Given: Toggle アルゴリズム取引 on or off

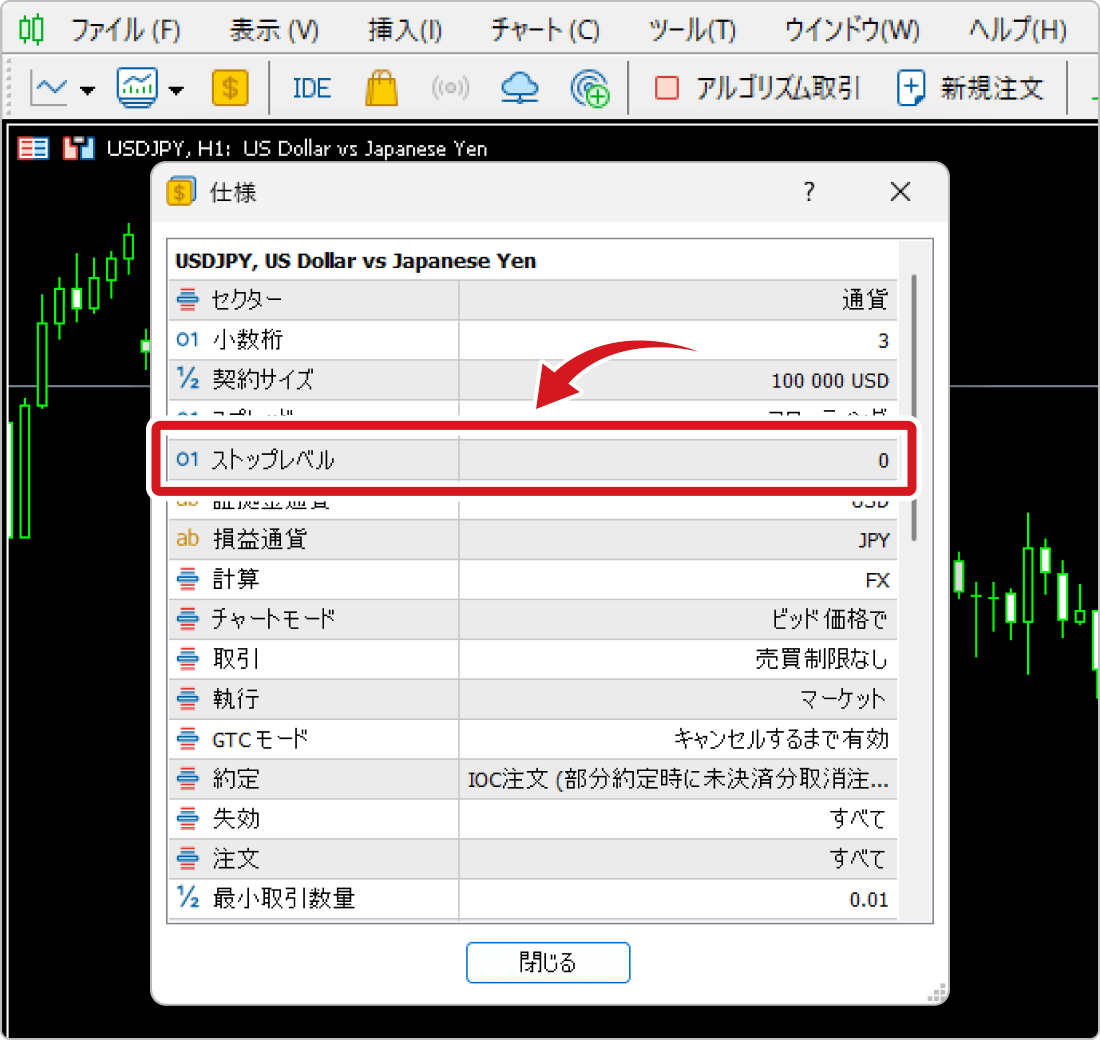Looking at the screenshot, I should pyautogui.click(x=757, y=89).
